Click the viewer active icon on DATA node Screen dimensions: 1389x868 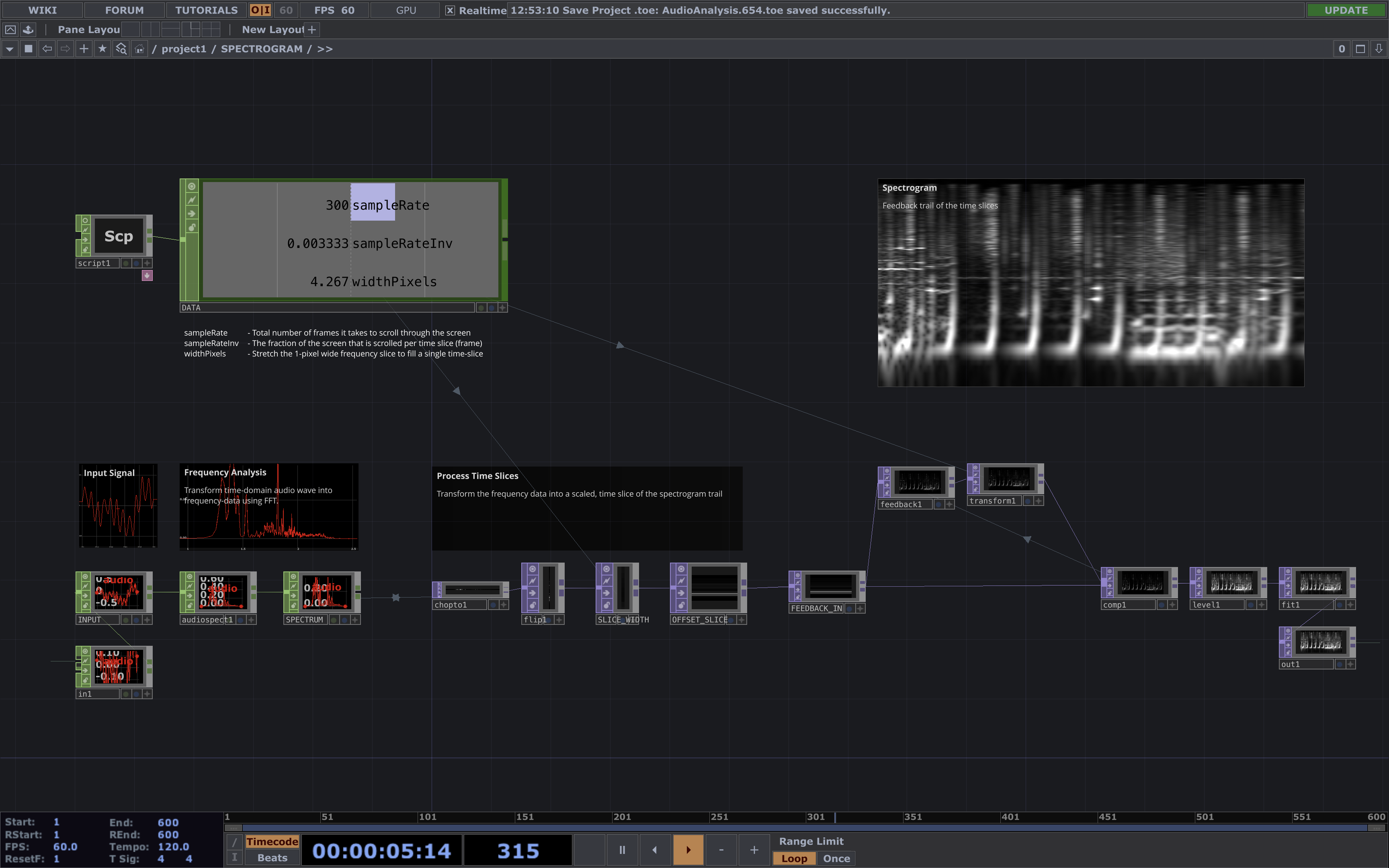point(192,186)
